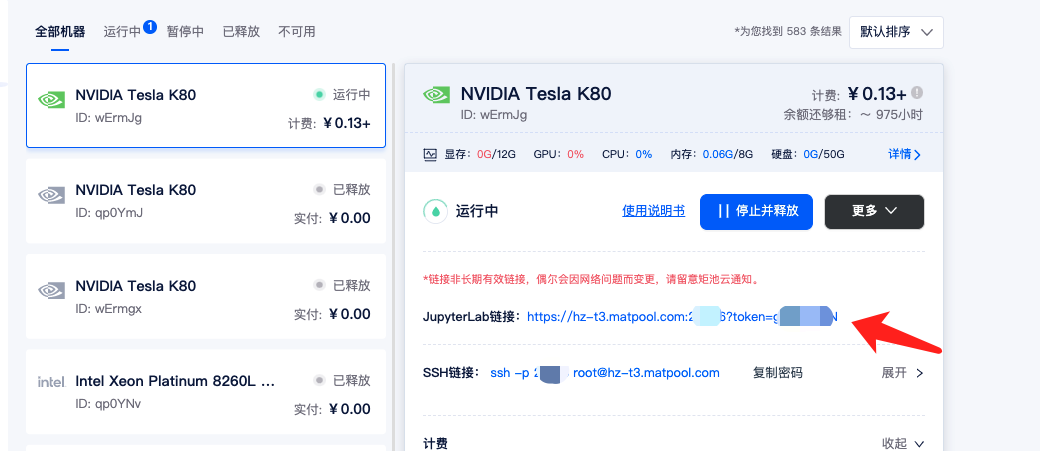Expand the SSH link details with 展开

902,373
